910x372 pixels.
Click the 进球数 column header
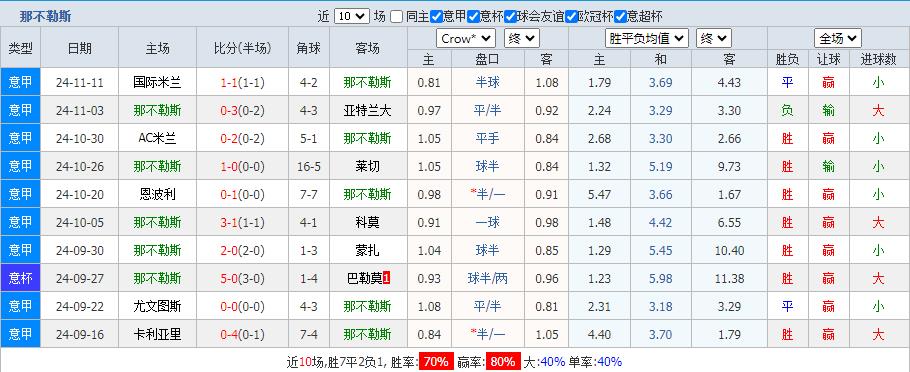coord(879,59)
